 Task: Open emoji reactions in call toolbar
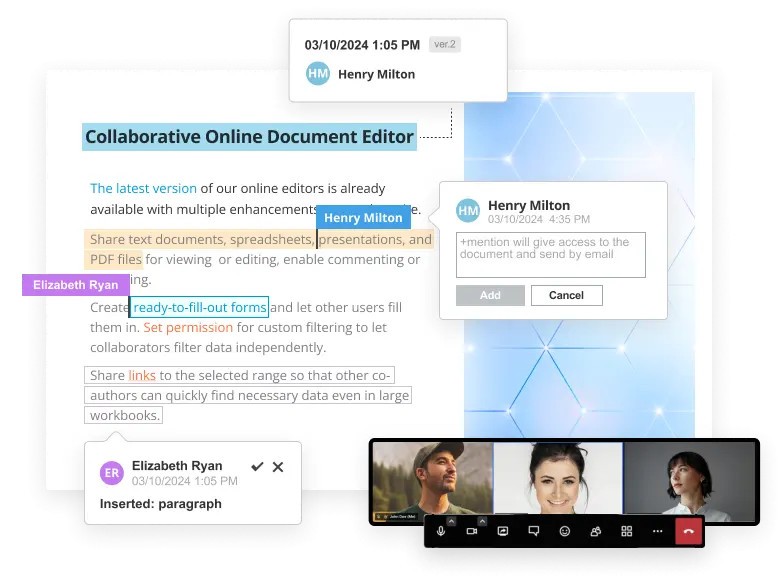pos(565,531)
